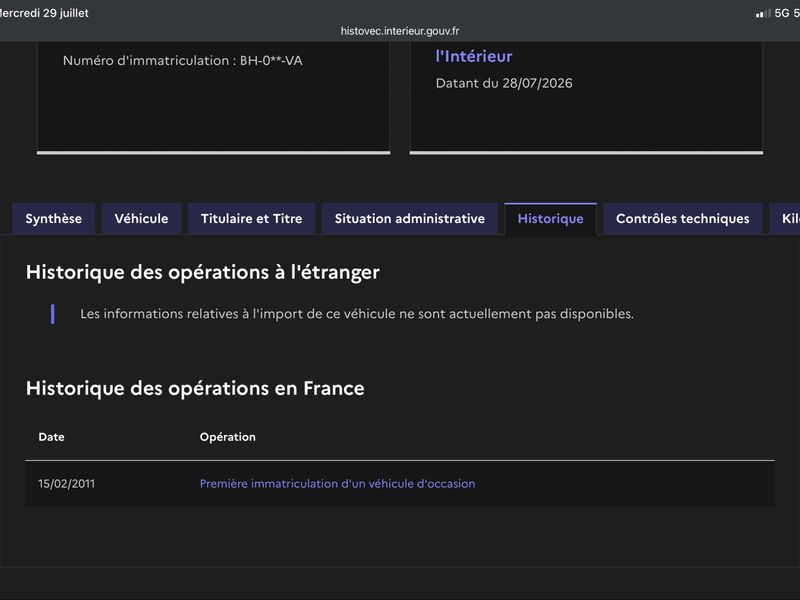Screen dimensions: 800x600
Task: Click the 15/02/2011 date cell
Action: (66, 484)
